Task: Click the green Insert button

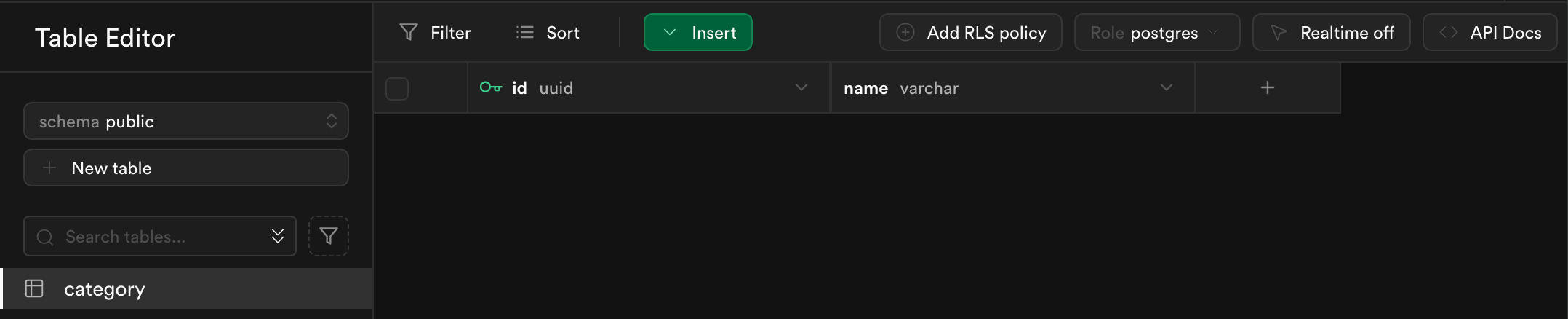Action: point(698,32)
